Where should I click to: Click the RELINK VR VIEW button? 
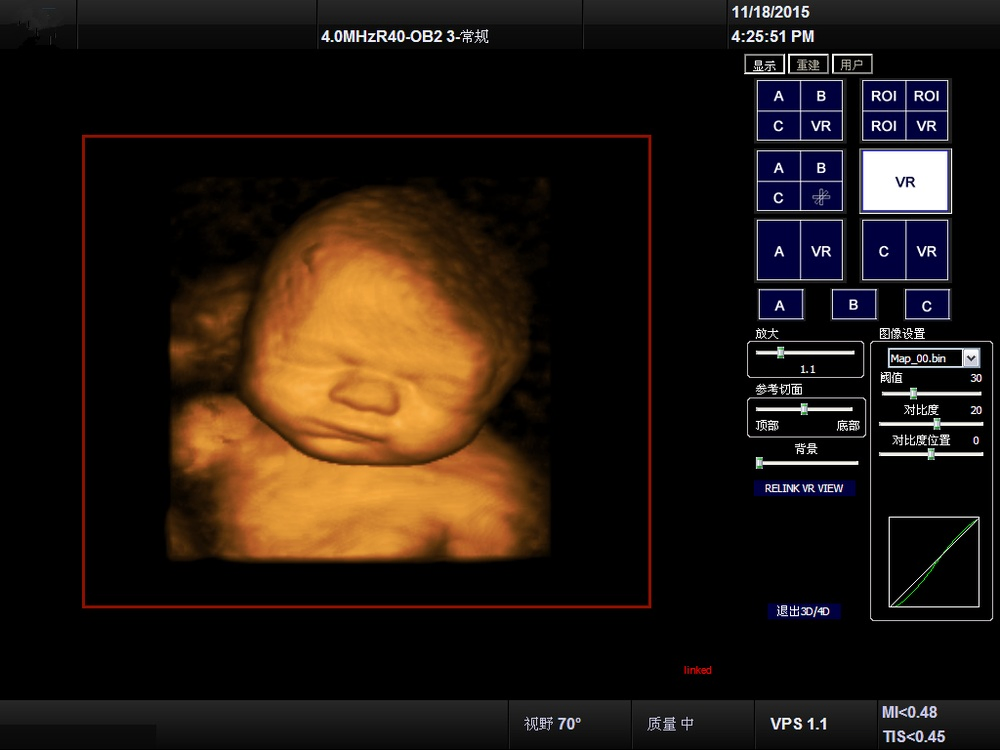click(804, 489)
